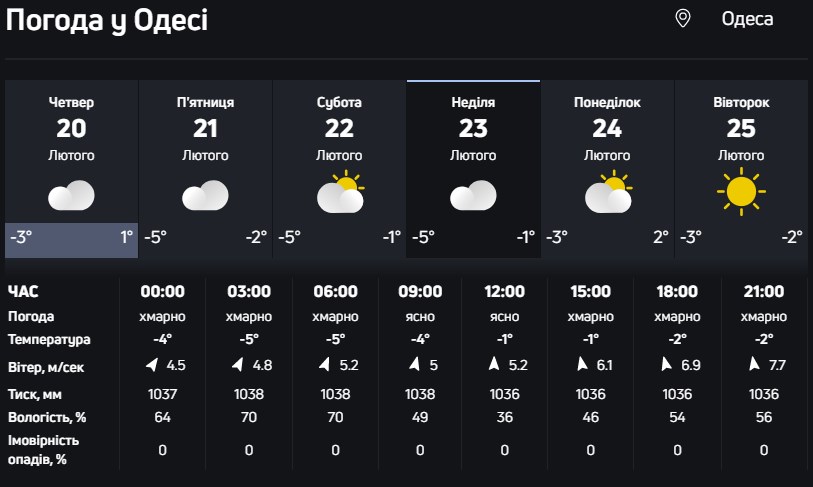The width and height of the screenshot is (813, 487).
Task: Click the 09:00 time column header
Action: (x=420, y=292)
